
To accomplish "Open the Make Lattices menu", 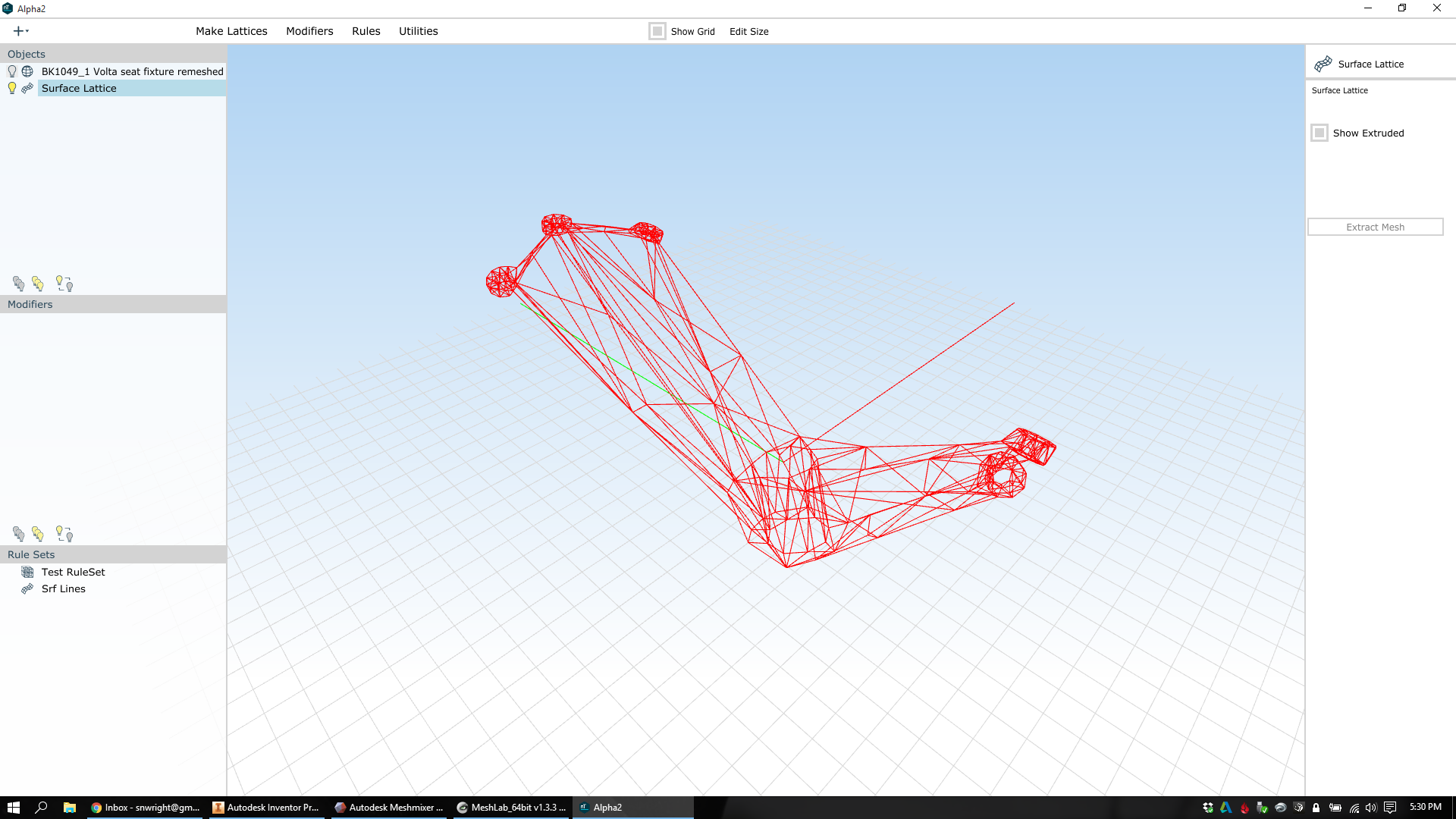I will (231, 31).
